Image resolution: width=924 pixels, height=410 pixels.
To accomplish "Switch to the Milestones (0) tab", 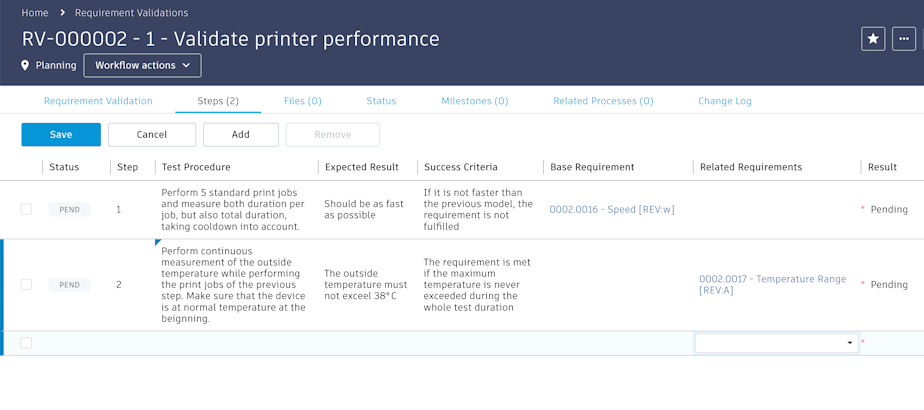I will tap(475, 101).
